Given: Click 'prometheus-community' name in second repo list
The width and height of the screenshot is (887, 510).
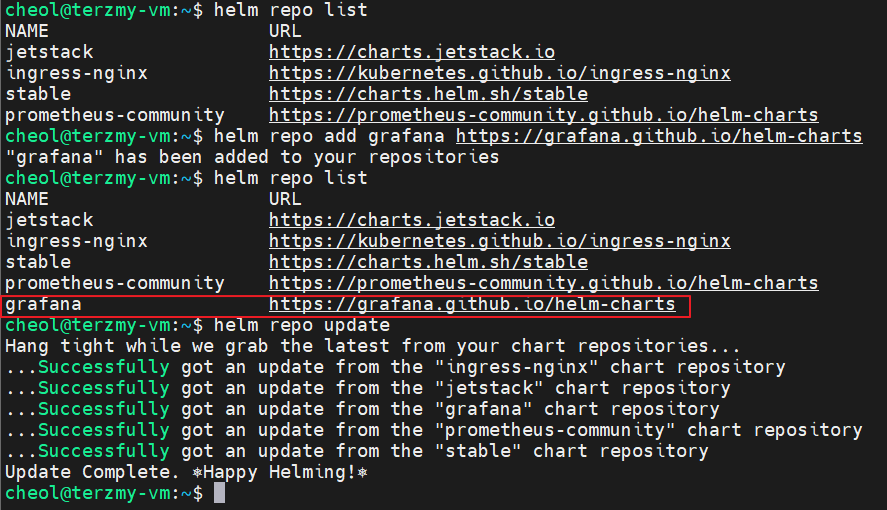Looking at the screenshot, I should (x=115, y=283).
